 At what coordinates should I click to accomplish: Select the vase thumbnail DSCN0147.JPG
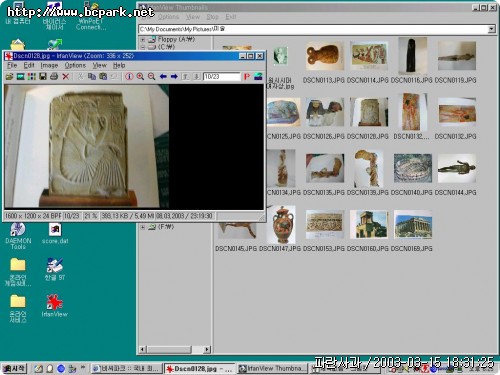click(x=281, y=224)
